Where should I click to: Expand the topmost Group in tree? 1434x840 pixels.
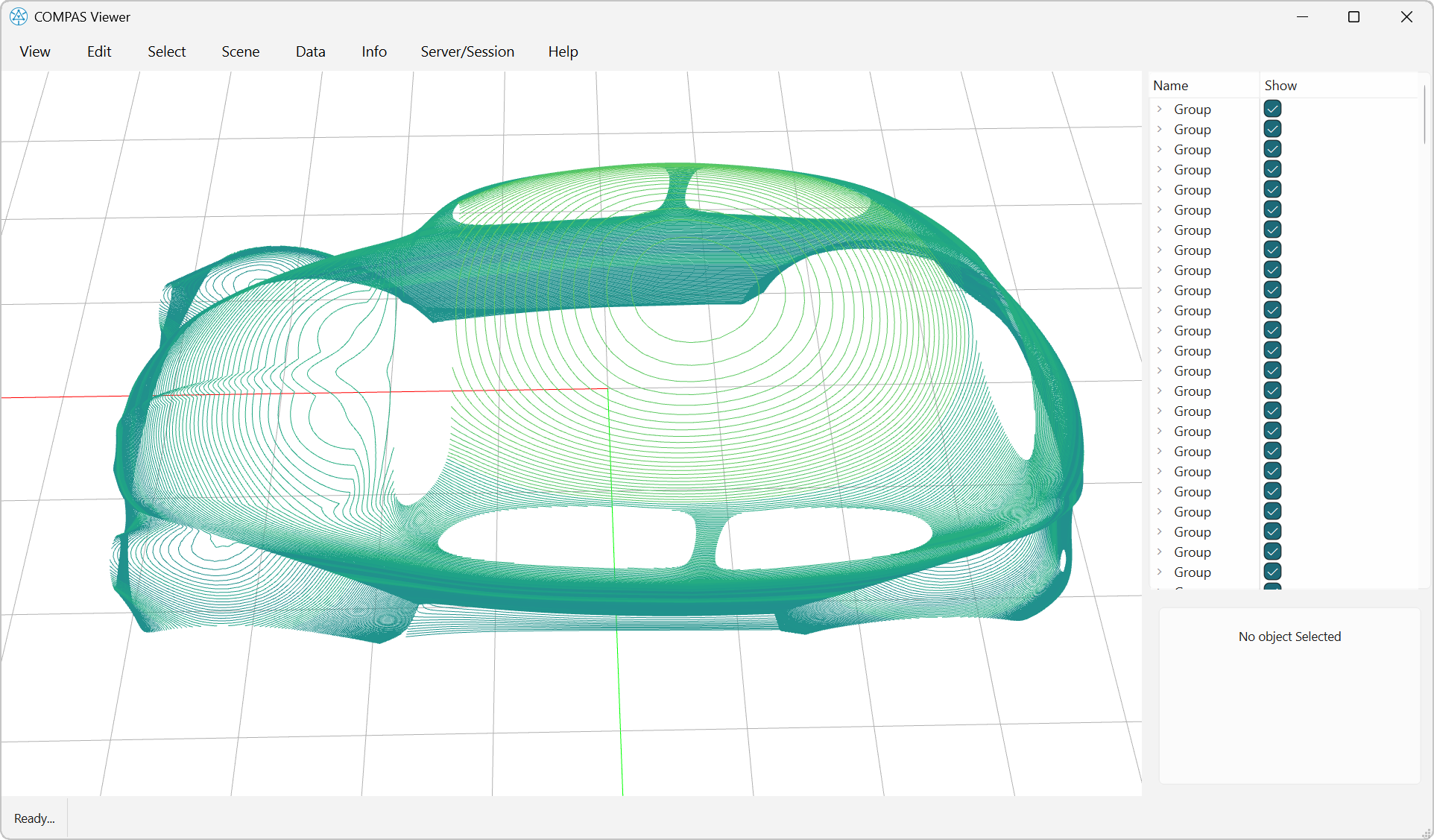[1160, 109]
